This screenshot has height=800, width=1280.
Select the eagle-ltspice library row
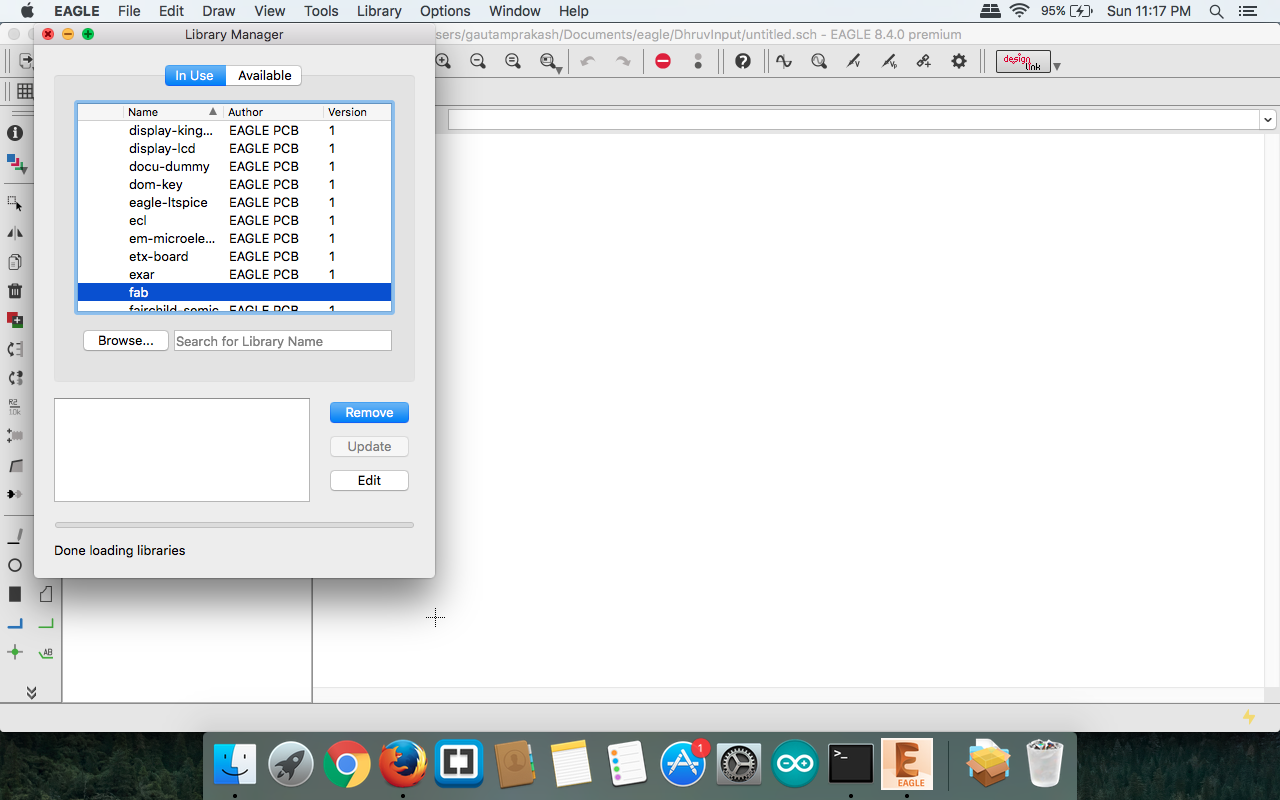[234, 202]
